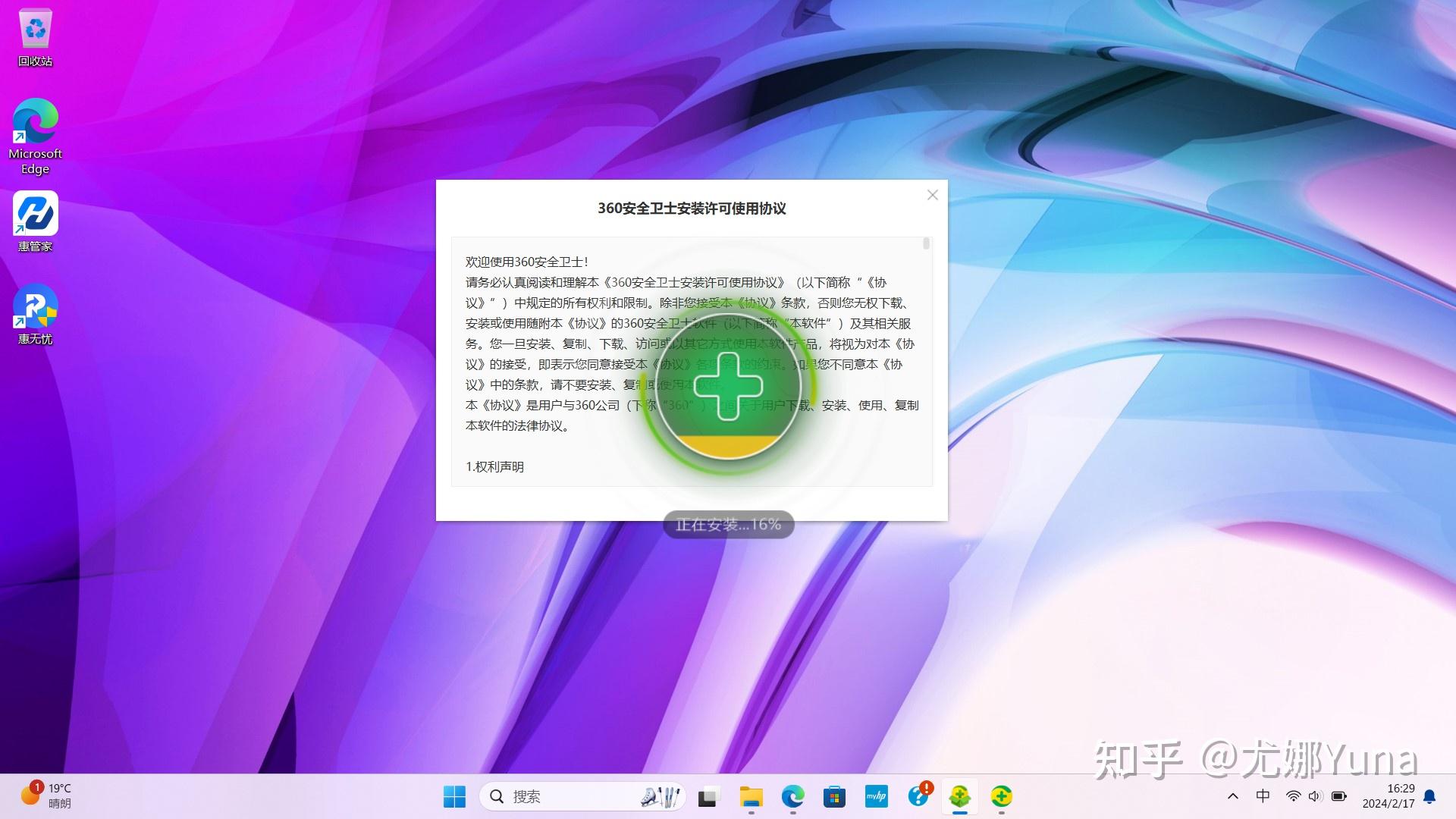
Task: Click the 360 Security Guard round taskbar icon
Action: [x=1002, y=796]
